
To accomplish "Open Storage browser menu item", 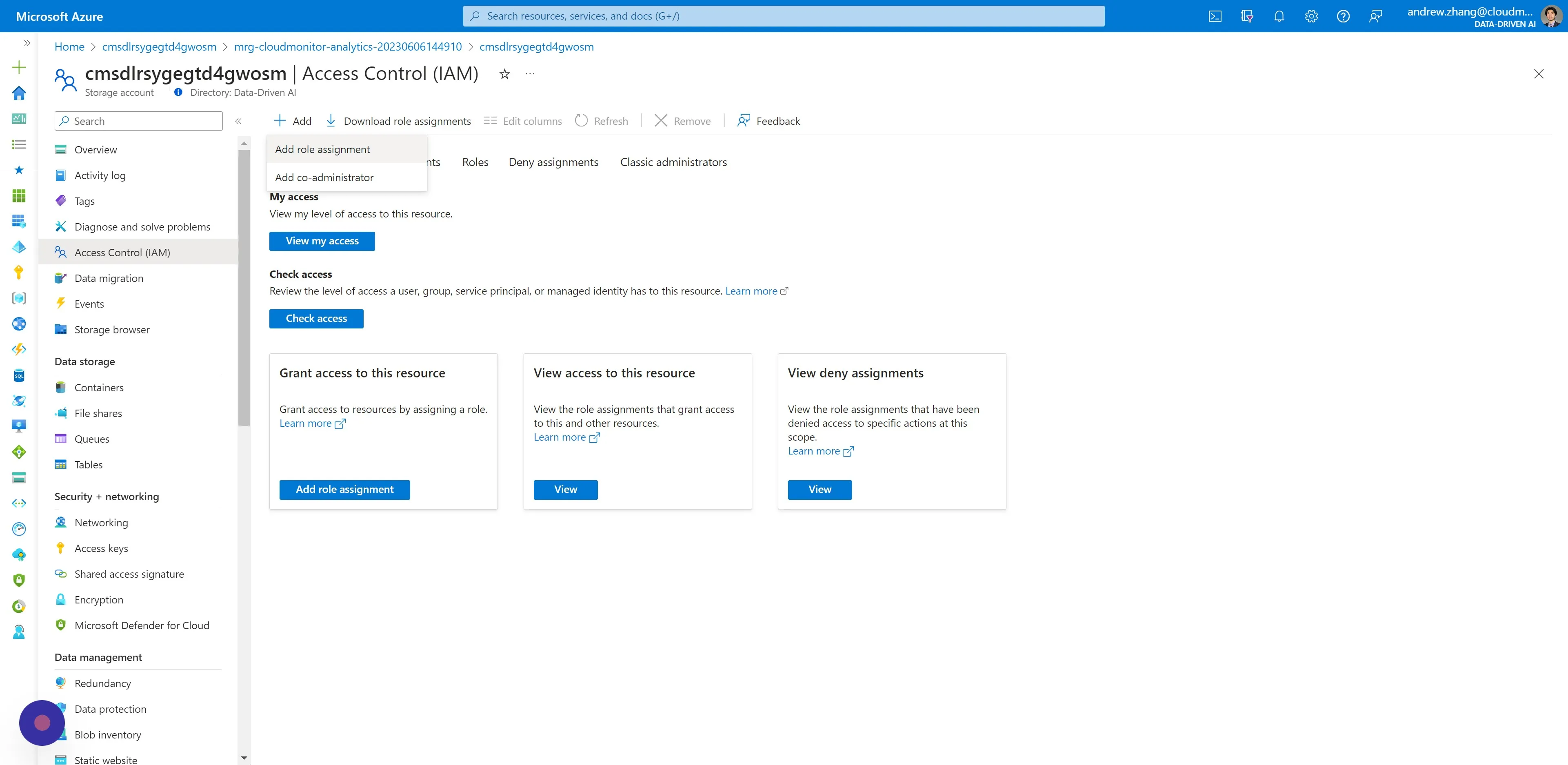I will pos(138,329).
